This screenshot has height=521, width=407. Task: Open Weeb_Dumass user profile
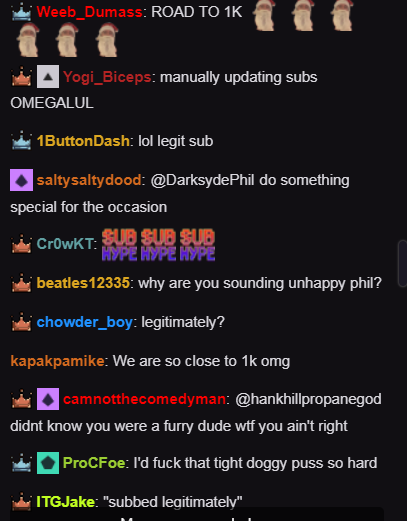[x=89, y=12]
